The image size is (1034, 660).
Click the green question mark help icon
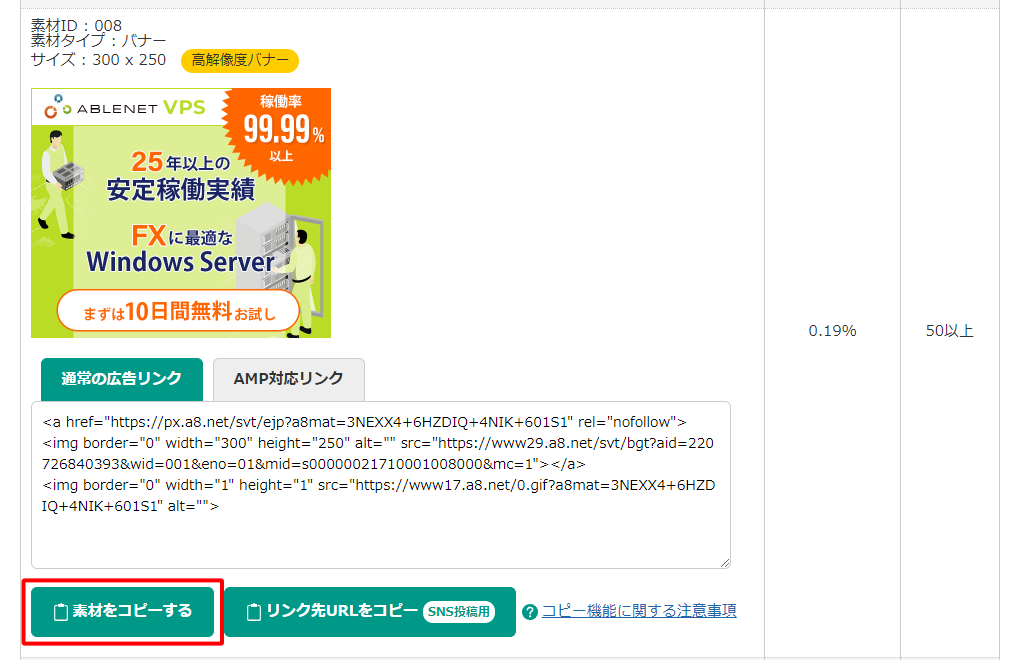(x=530, y=612)
